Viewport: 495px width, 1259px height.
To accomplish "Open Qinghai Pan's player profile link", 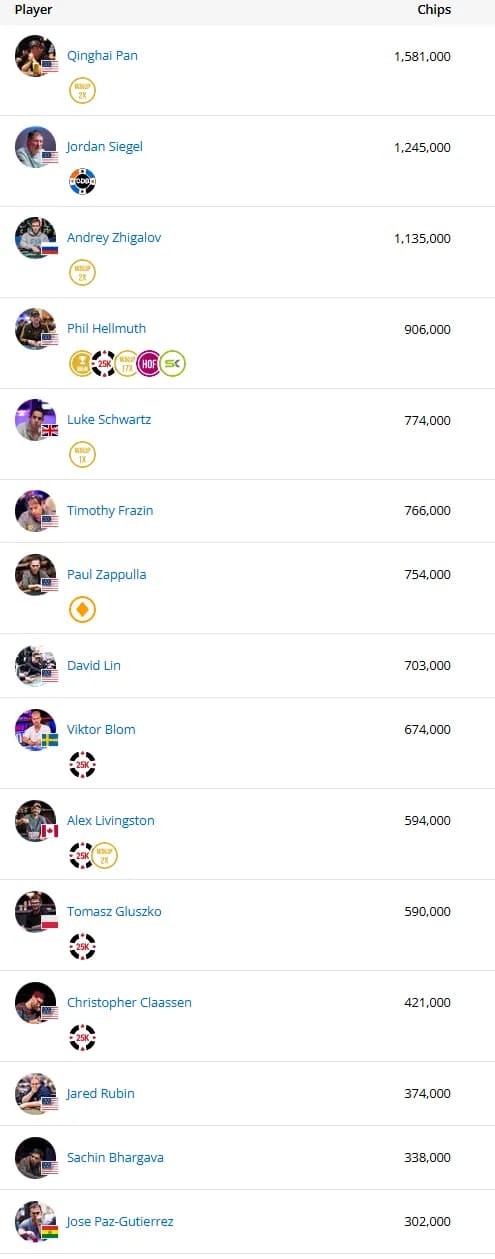I will (x=102, y=55).
